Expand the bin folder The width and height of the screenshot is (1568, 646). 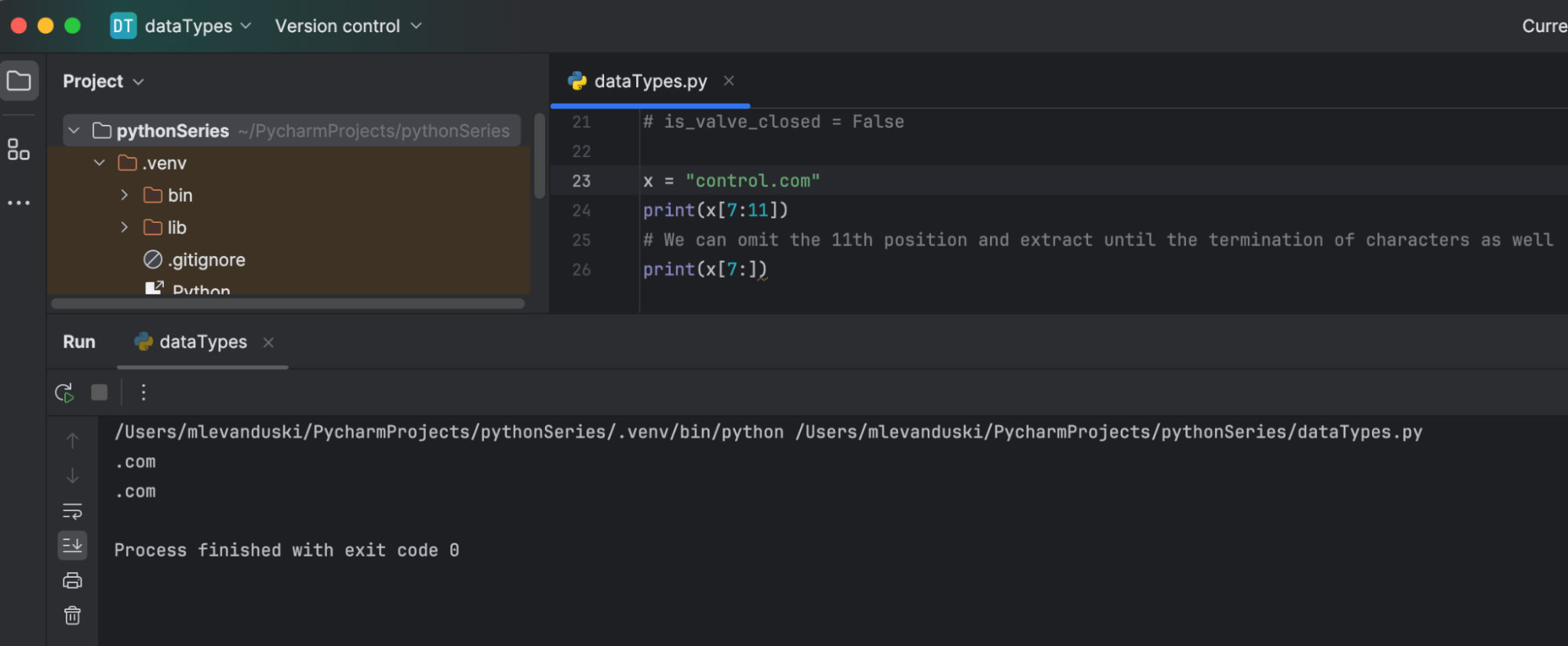click(124, 195)
